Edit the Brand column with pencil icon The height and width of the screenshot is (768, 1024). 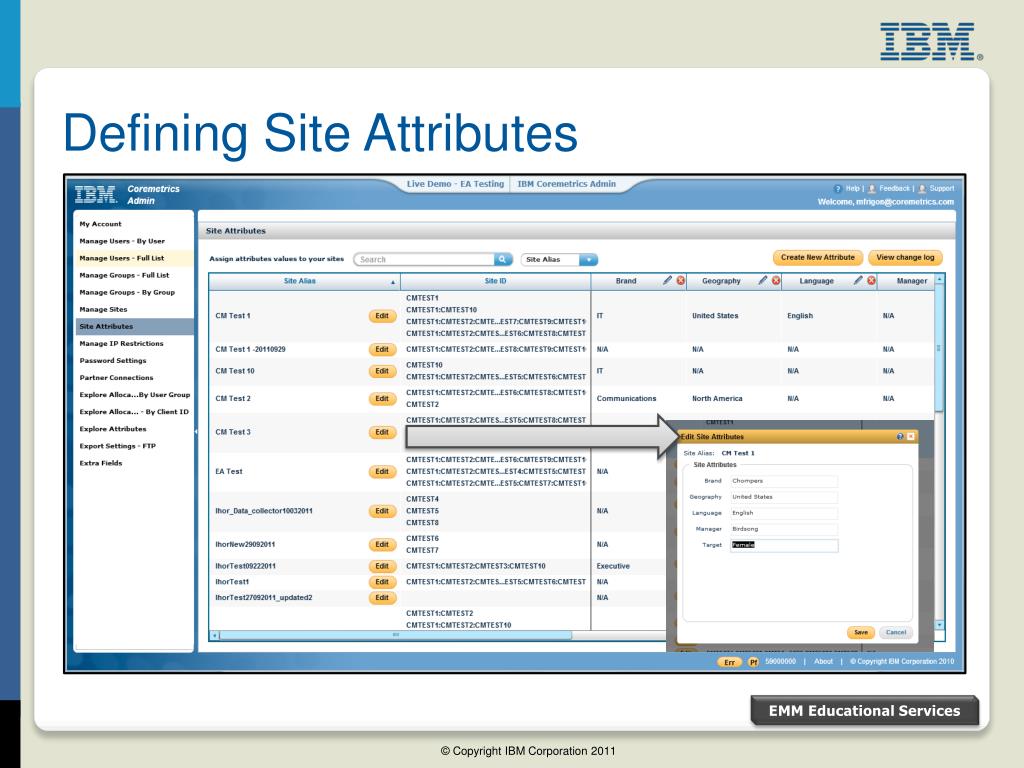667,280
